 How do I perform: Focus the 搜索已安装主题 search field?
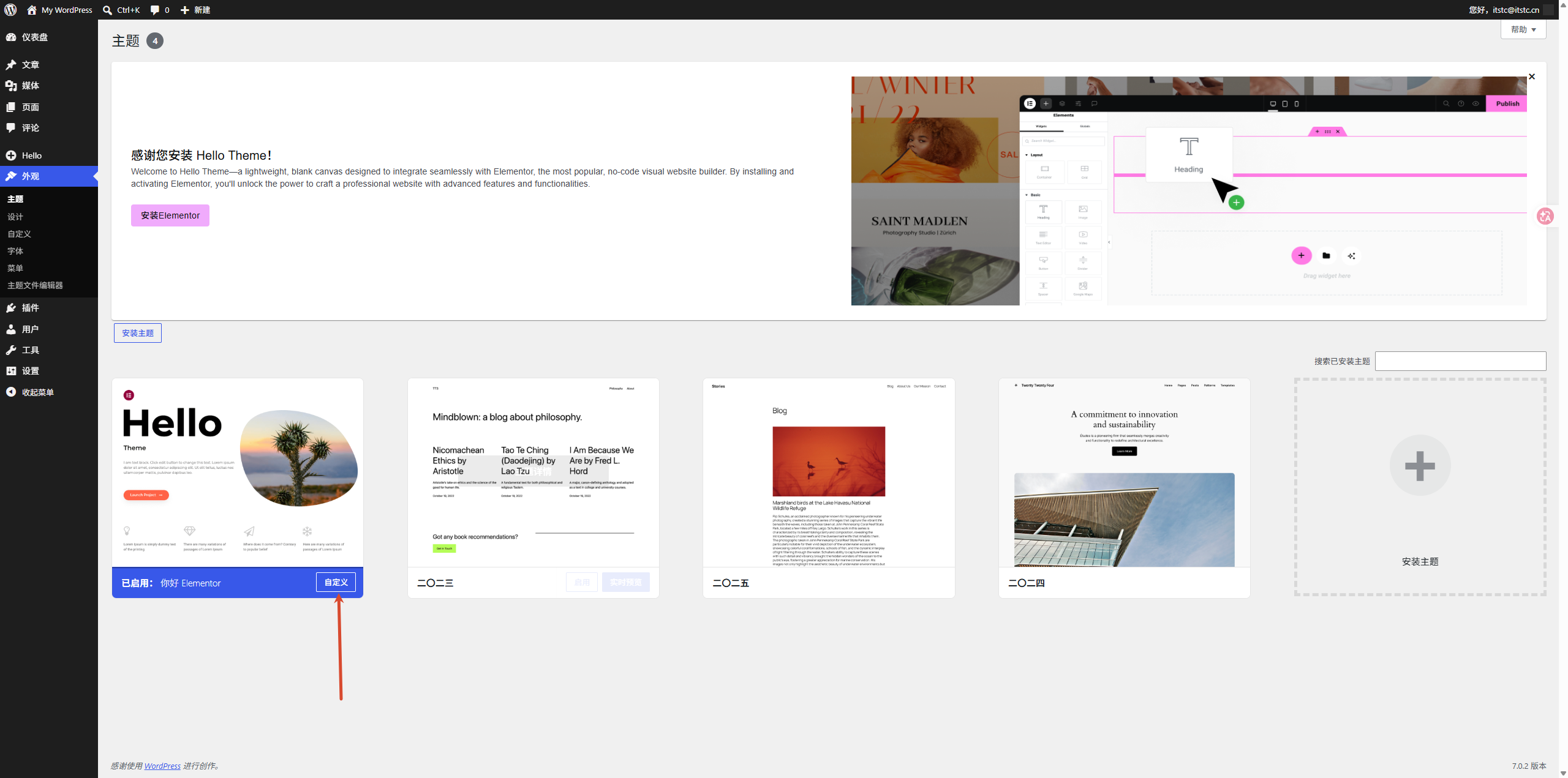[1460, 361]
